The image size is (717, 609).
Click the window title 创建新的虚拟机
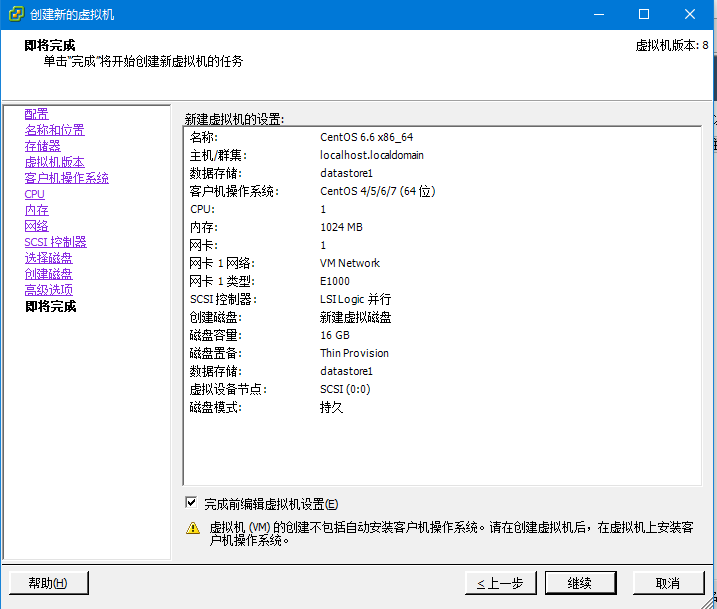(x=72, y=15)
